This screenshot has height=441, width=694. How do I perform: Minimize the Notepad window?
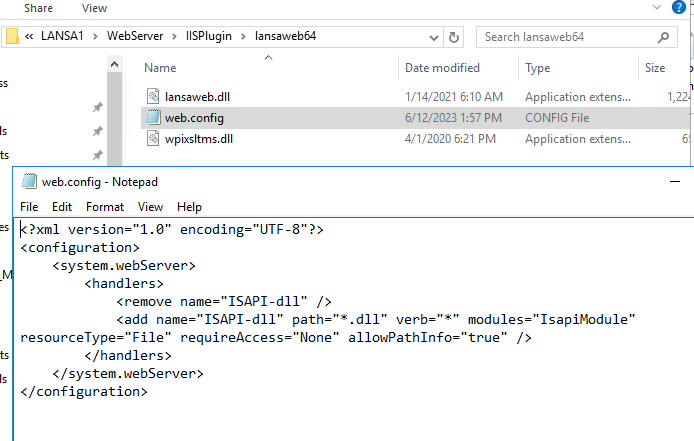pyautogui.click(x=675, y=182)
